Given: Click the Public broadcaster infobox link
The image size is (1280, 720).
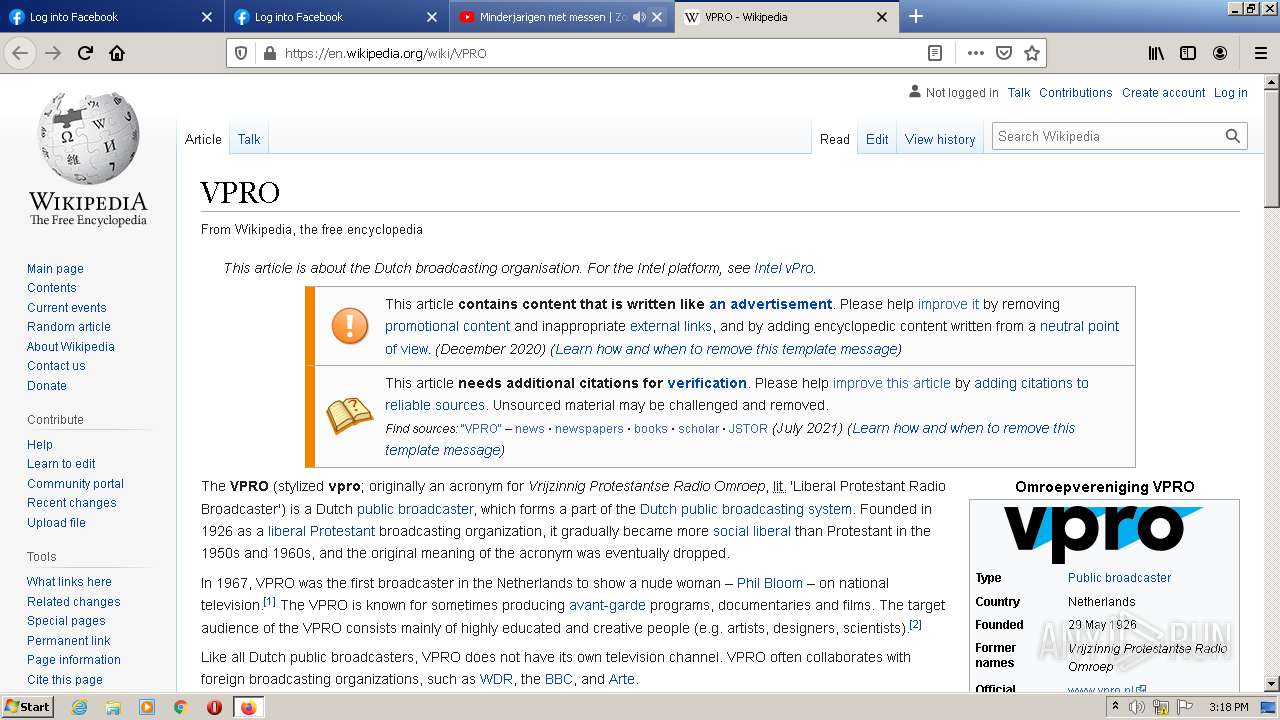Looking at the screenshot, I should [1119, 577].
